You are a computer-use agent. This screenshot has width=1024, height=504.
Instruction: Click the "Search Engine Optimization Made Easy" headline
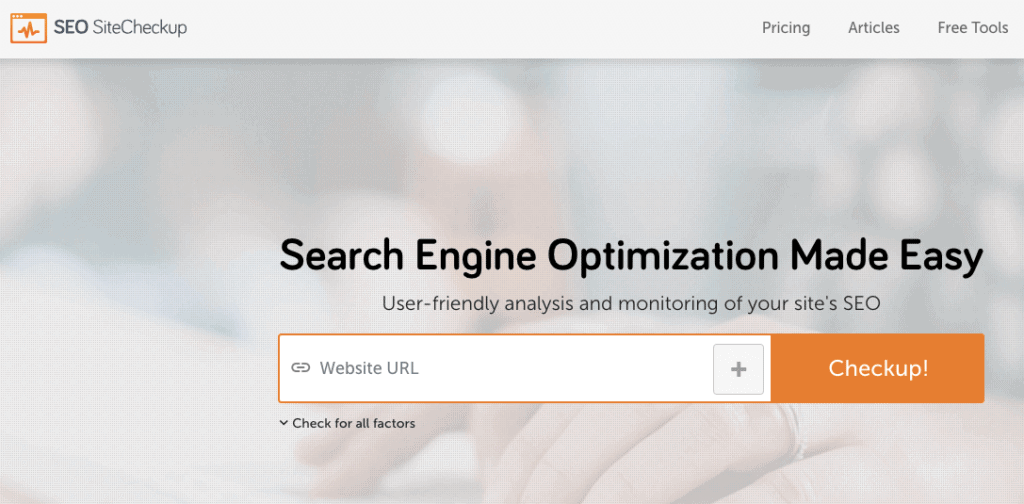point(631,257)
